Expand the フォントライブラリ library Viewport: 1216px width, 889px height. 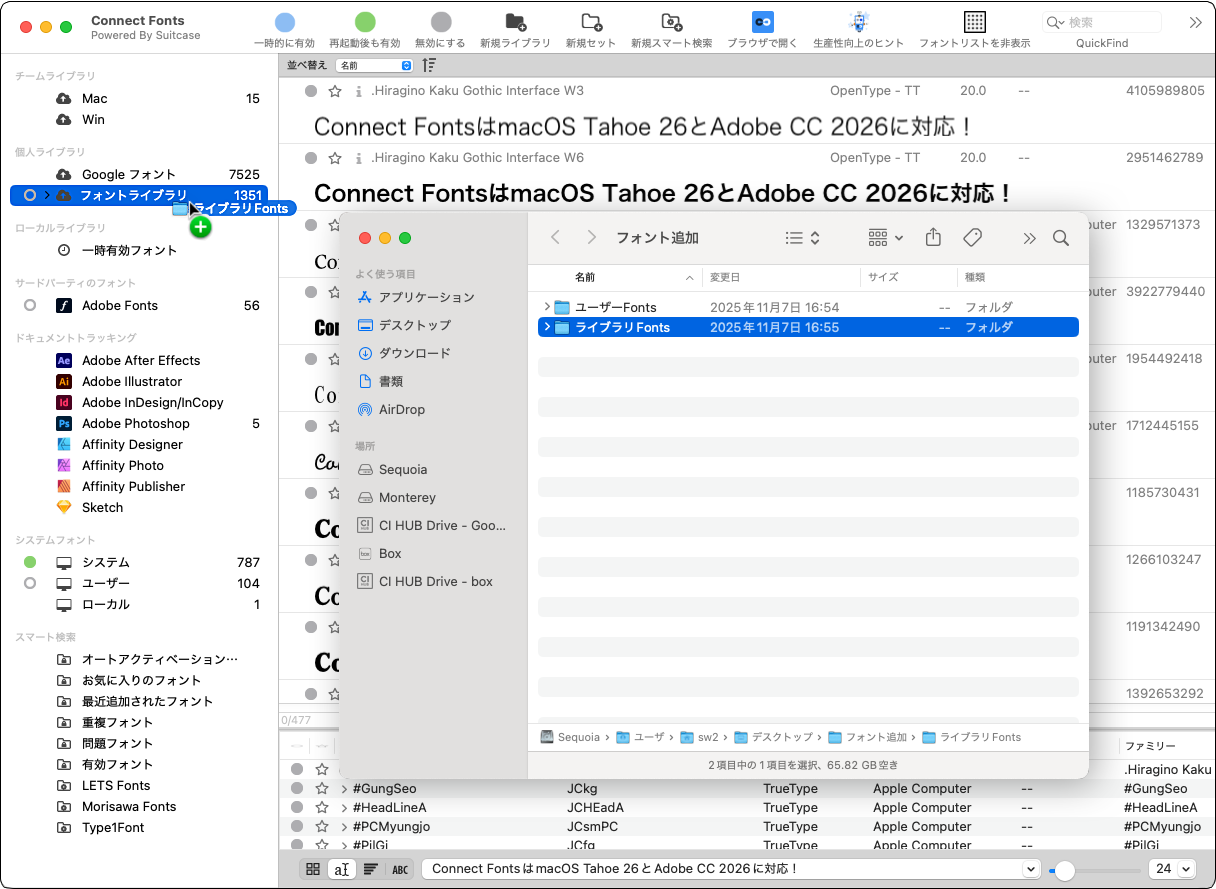point(47,195)
